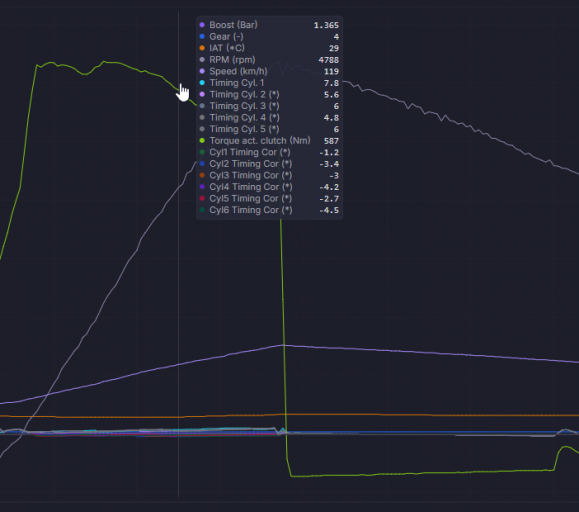Click the IAT orange legend dot
This screenshot has height=512, width=579.
point(202,48)
